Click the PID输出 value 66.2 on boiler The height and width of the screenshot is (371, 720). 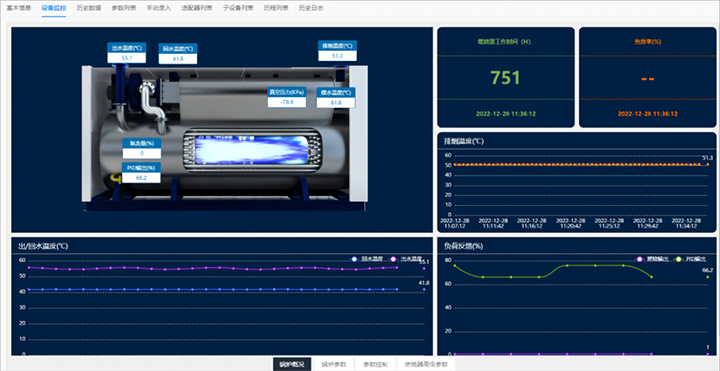click(x=141, y=178)
